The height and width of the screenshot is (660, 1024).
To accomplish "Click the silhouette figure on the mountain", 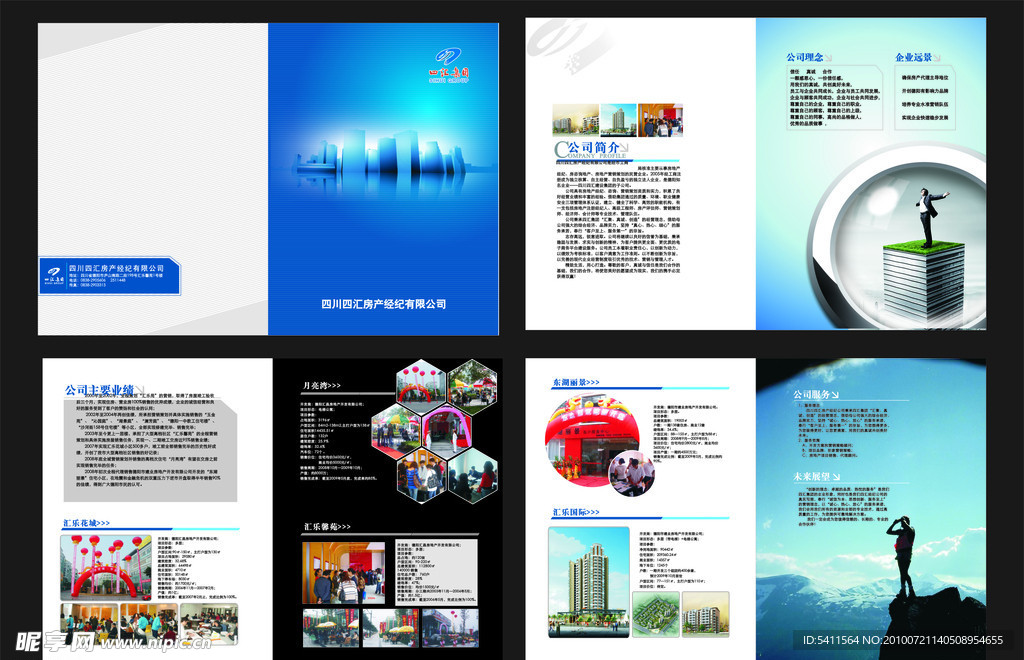I will [x=903, y=556].
